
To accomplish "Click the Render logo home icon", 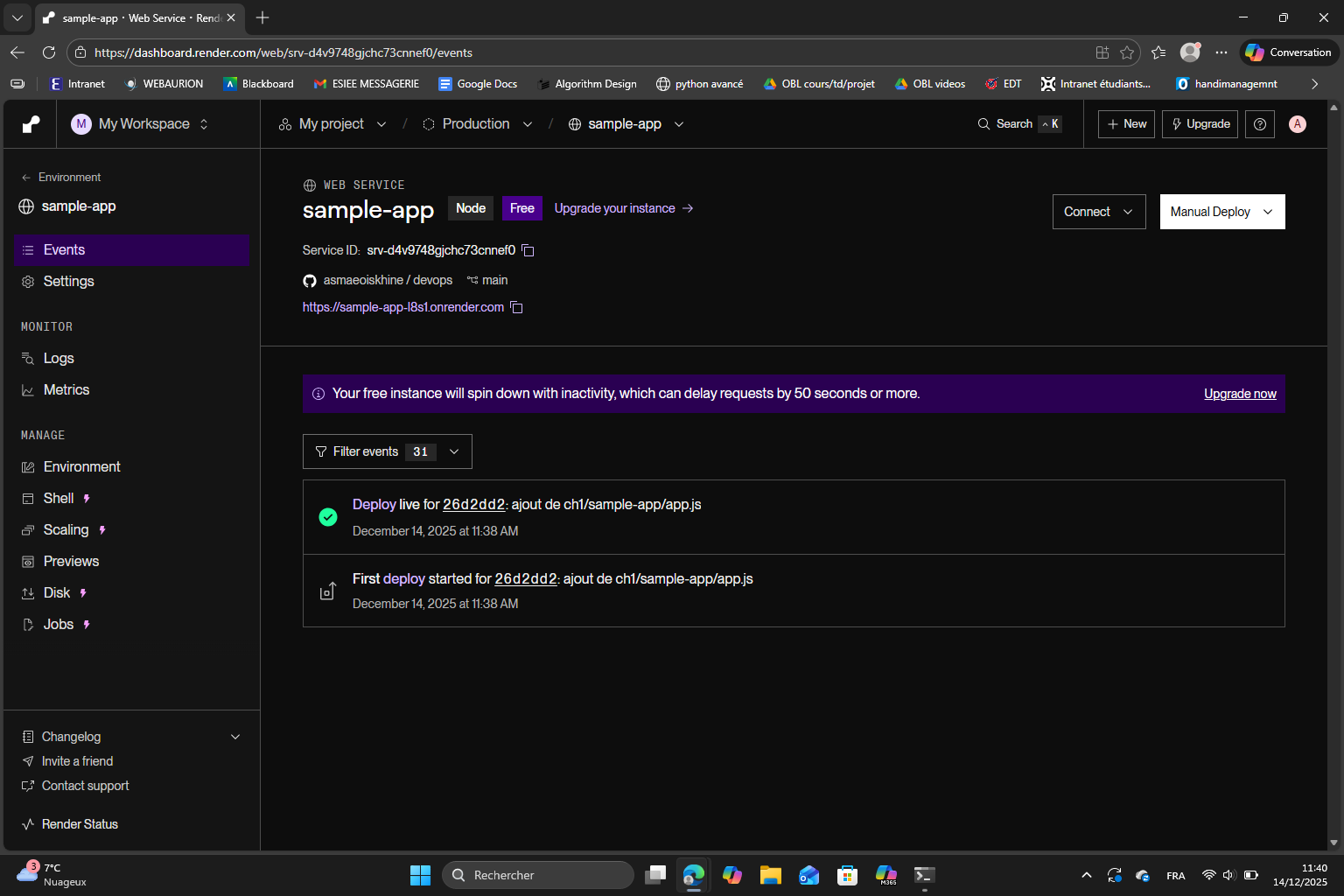I will tap(31, 124).
